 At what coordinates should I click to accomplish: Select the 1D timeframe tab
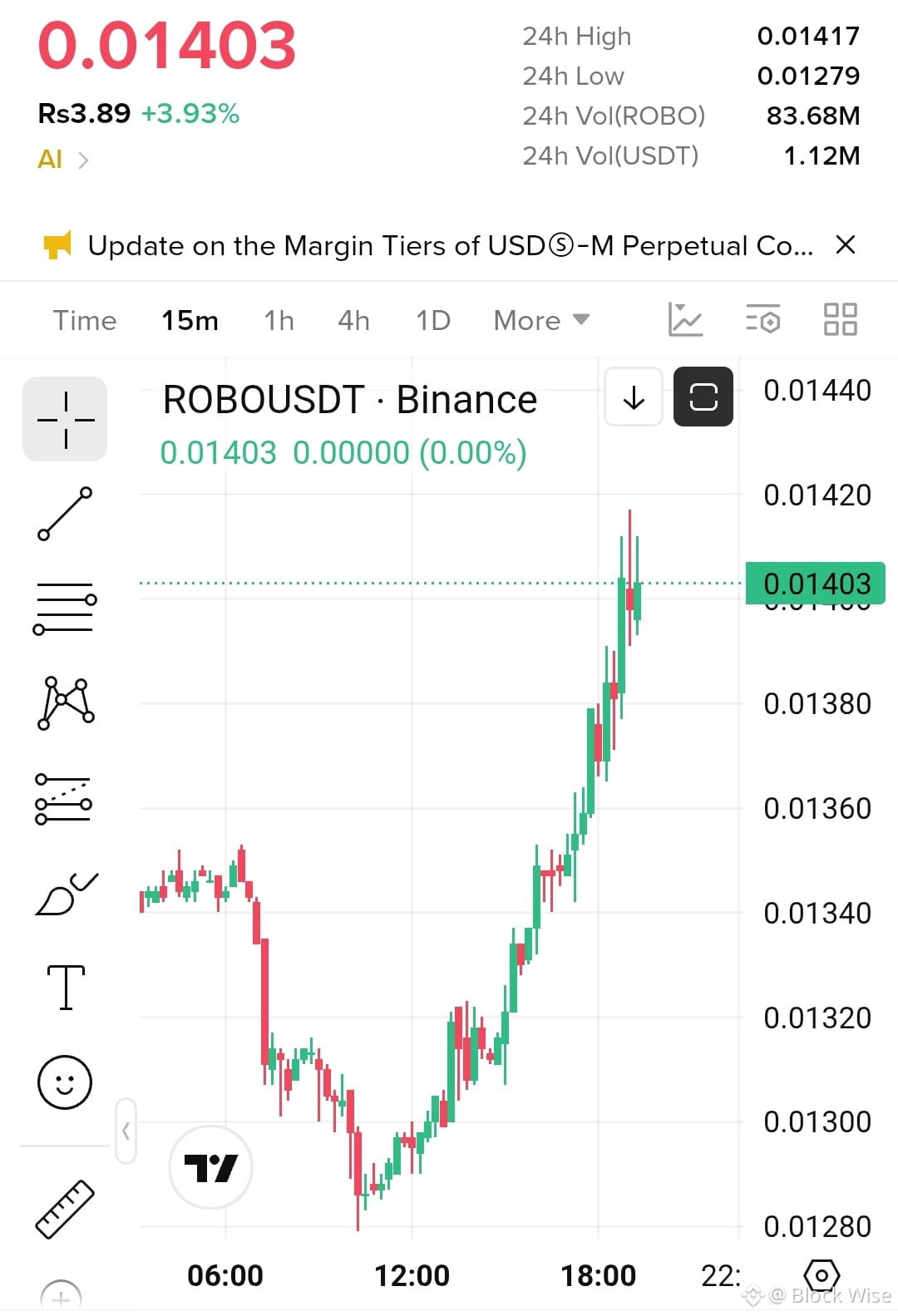pos(433,320)
